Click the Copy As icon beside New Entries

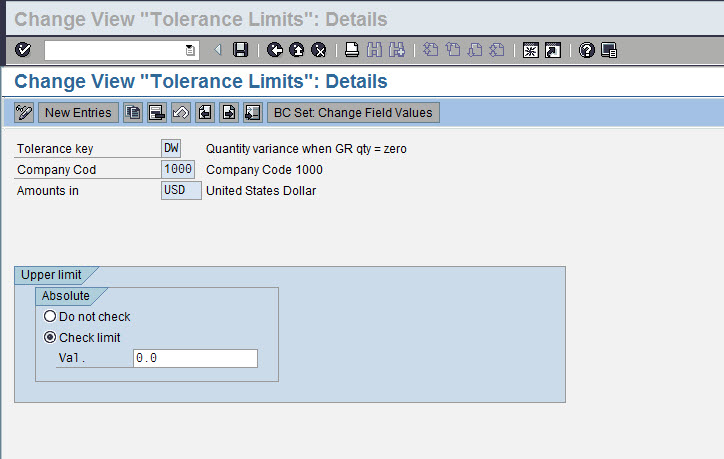click(133, 113)
